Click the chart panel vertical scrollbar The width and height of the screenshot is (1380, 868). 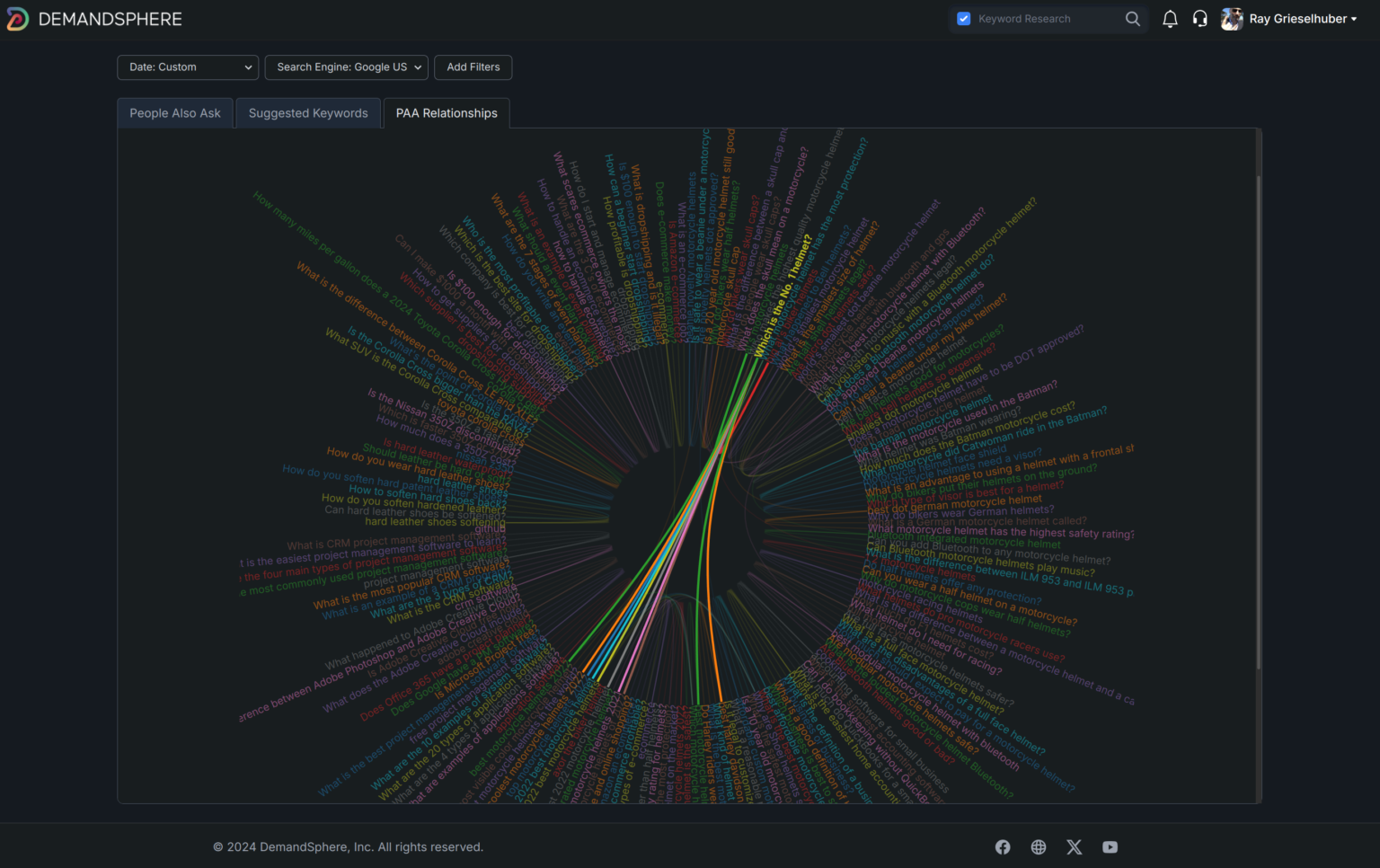(1258, 422)
